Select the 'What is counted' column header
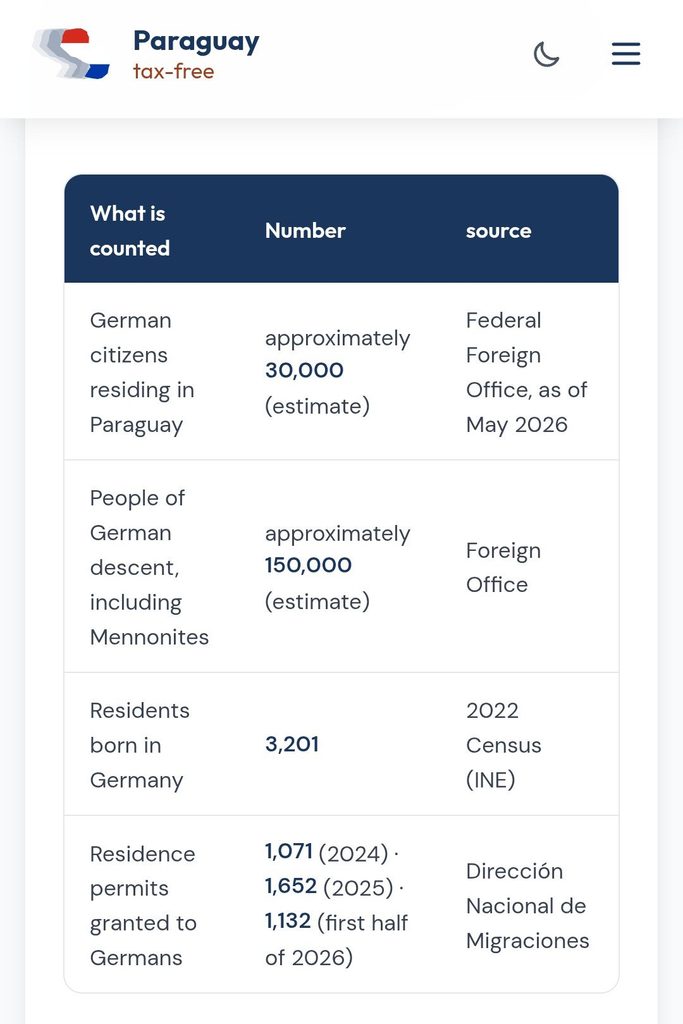Viewport: 683px width, 1024px height. click(x=129, y=231)
